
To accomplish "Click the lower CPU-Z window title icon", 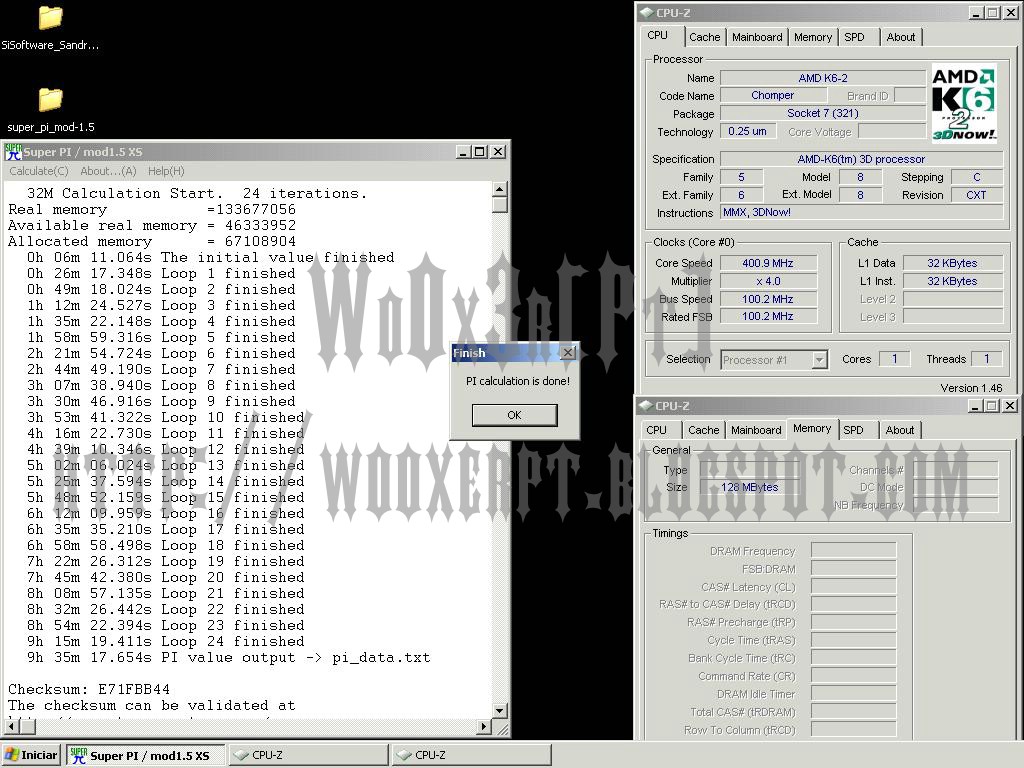I will click(646, 406).
